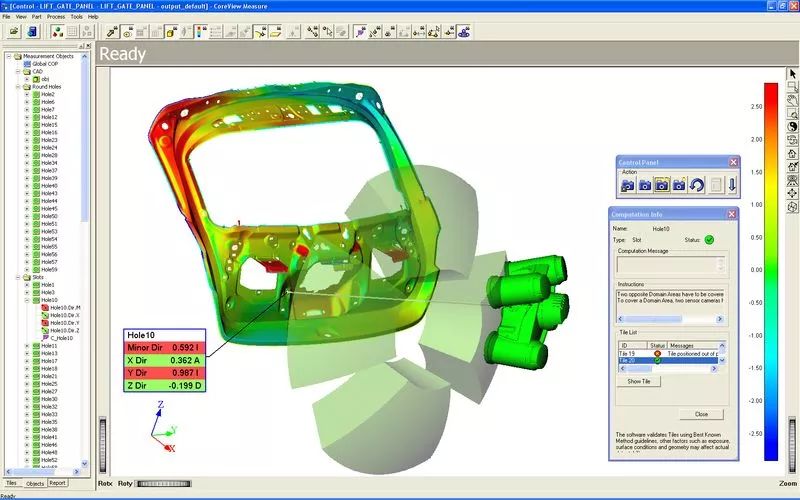Click the Zoom dial slider on right
800x500 pixels.
point(792,444)
